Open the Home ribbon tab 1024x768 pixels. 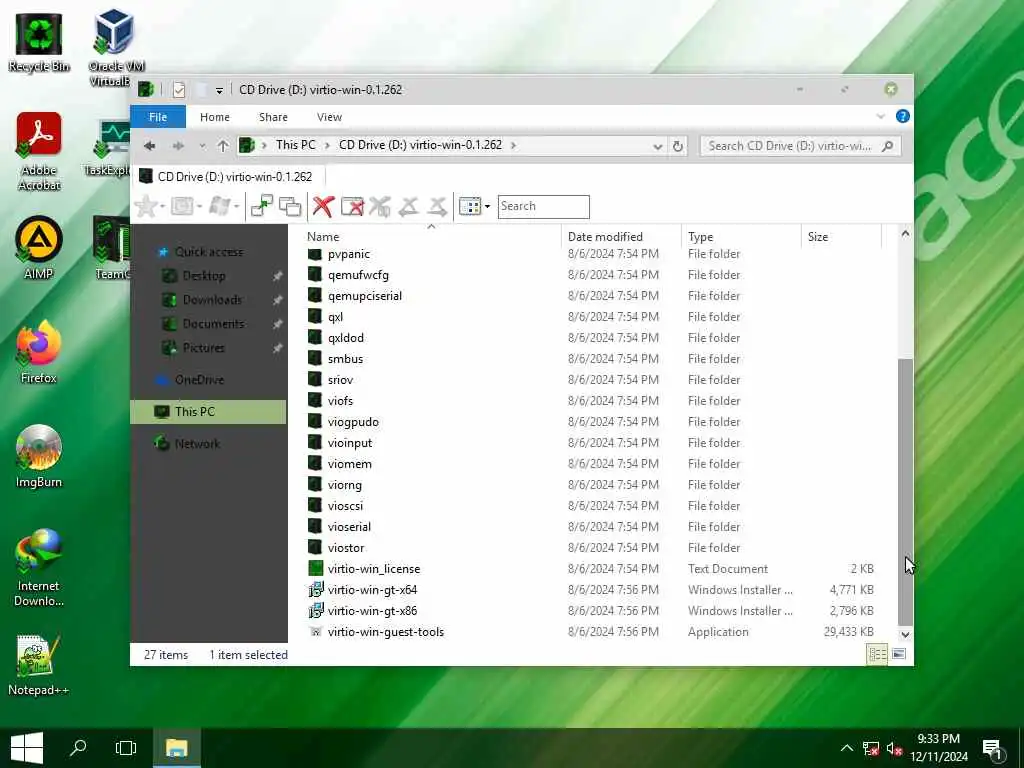point(215,117)
